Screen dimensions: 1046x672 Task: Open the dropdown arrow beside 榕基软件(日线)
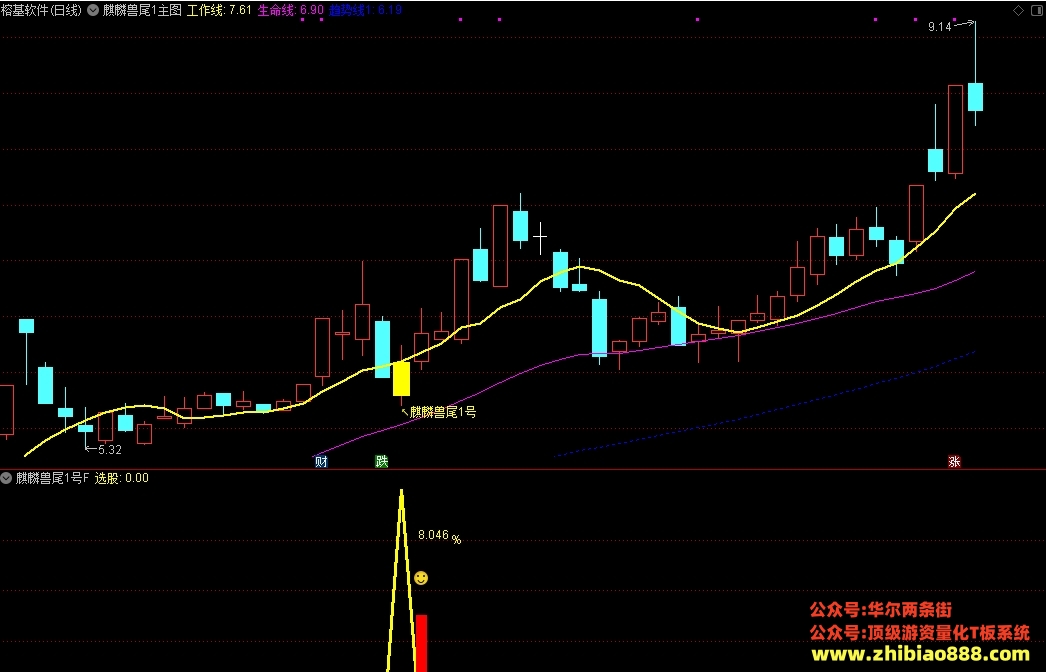pos(93,10)
